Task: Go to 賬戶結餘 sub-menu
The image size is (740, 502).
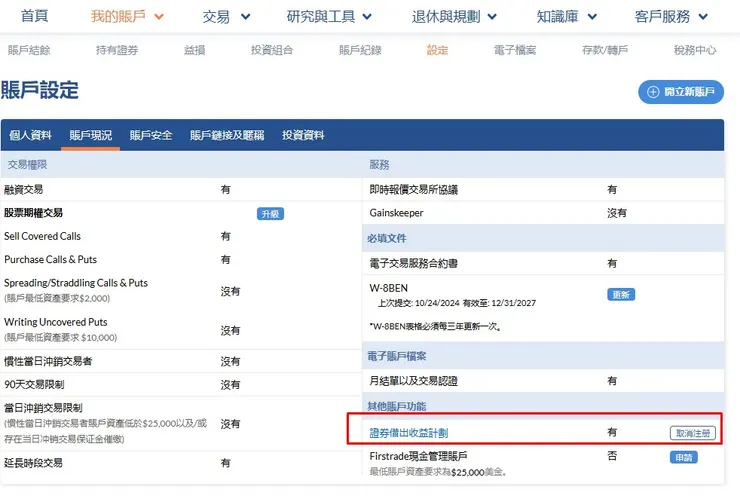Action: pyautogui.click(x=29, y=50)
